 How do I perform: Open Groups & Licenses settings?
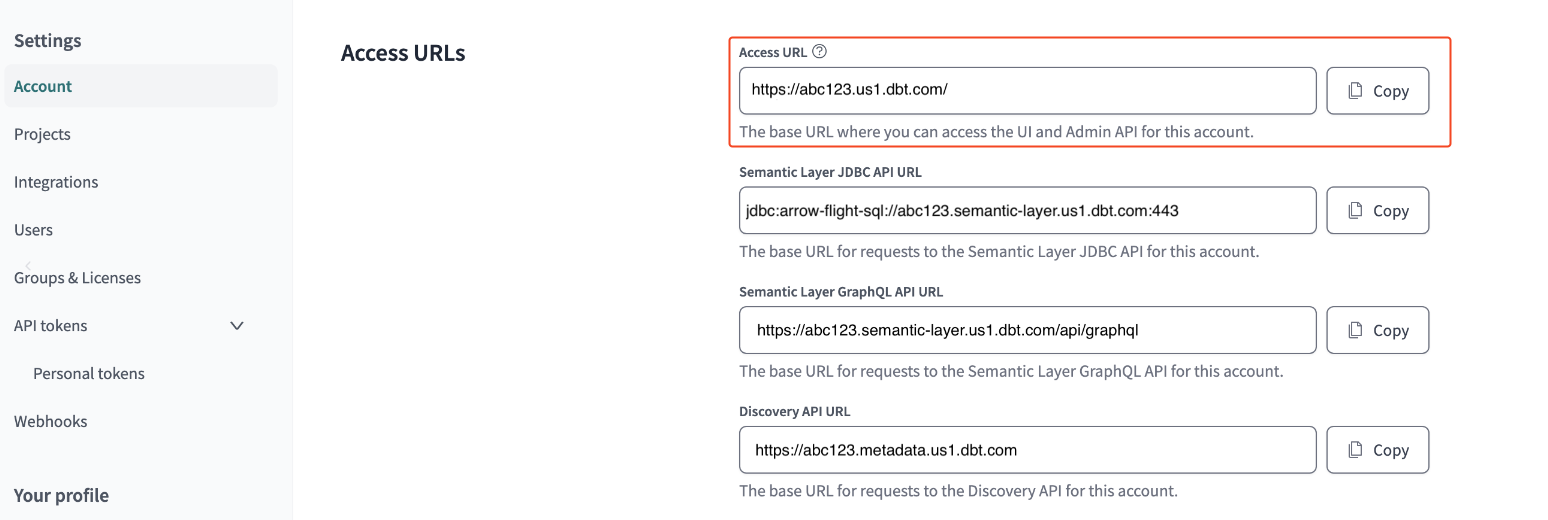(x=77, y=278)
